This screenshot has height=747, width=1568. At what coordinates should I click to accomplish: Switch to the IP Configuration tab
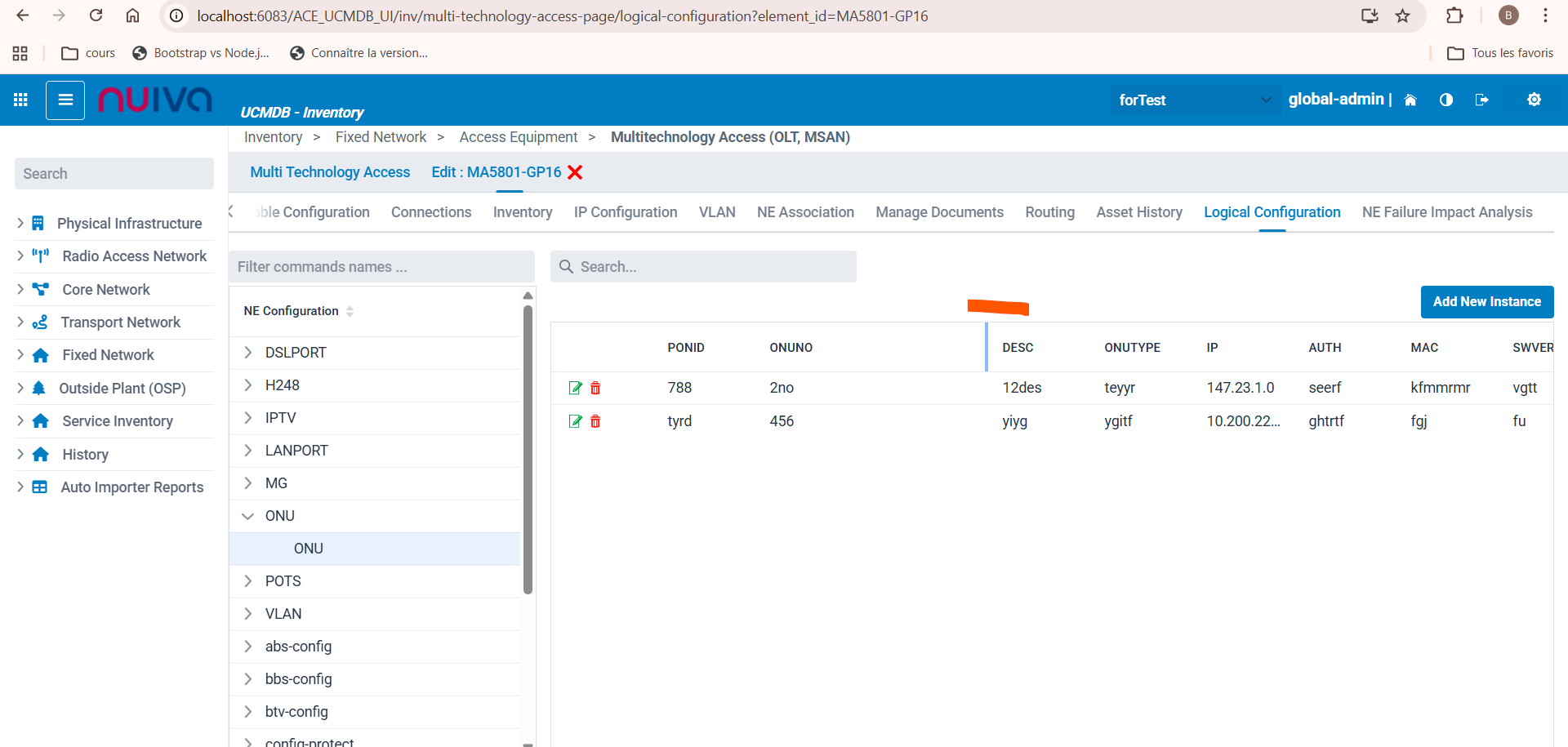coord(625,212)
